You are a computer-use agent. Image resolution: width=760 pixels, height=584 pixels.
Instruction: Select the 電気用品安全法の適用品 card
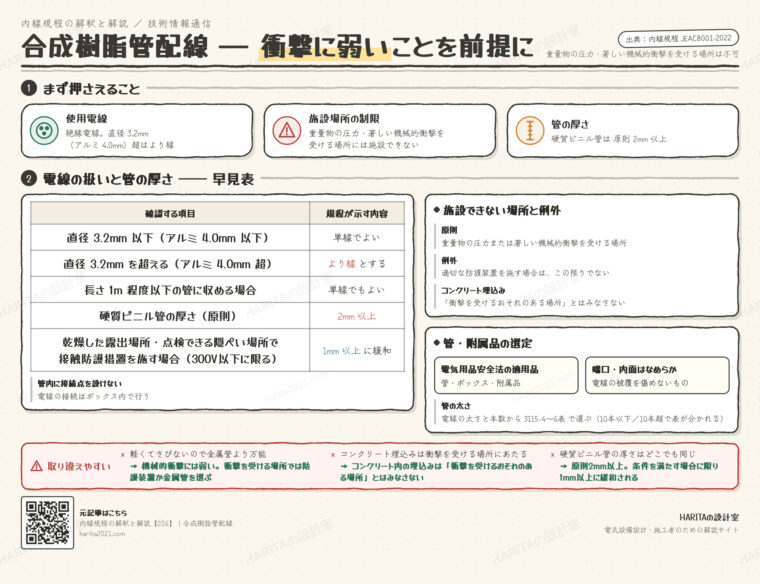[x=507, y=376]
